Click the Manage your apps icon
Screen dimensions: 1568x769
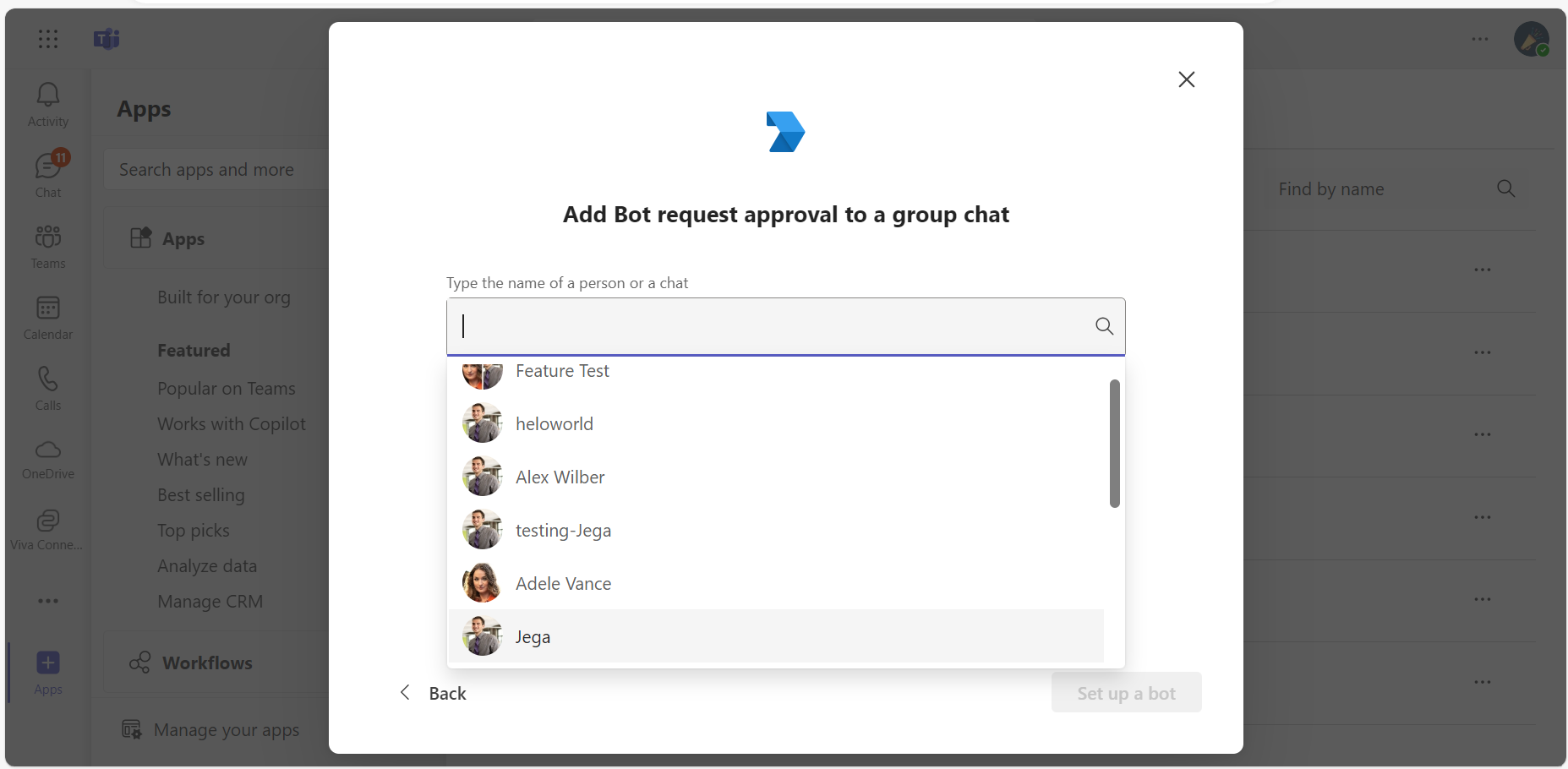click(132, 729)
